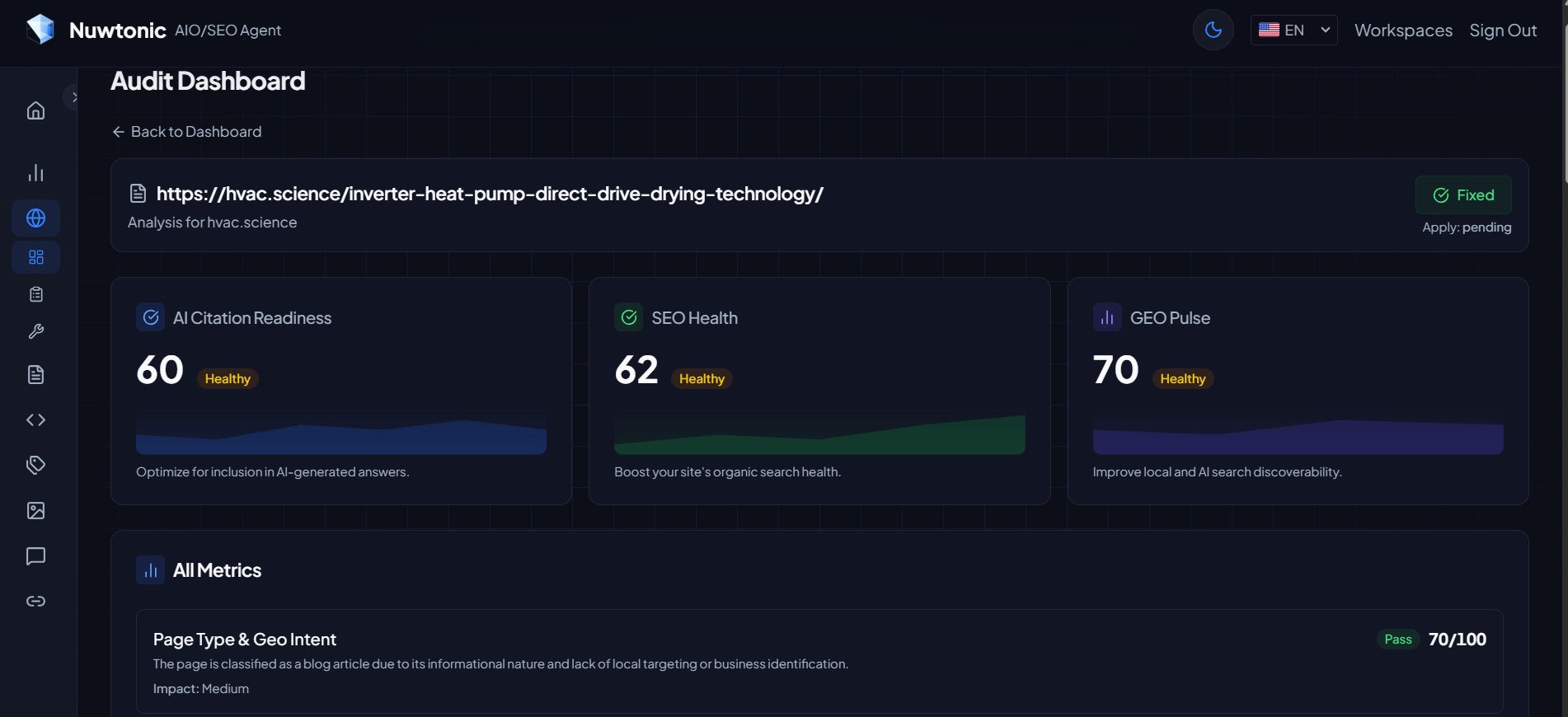
Task: Click the GEO Pulse purple trend chart
Action: [x=1298, y=435]
